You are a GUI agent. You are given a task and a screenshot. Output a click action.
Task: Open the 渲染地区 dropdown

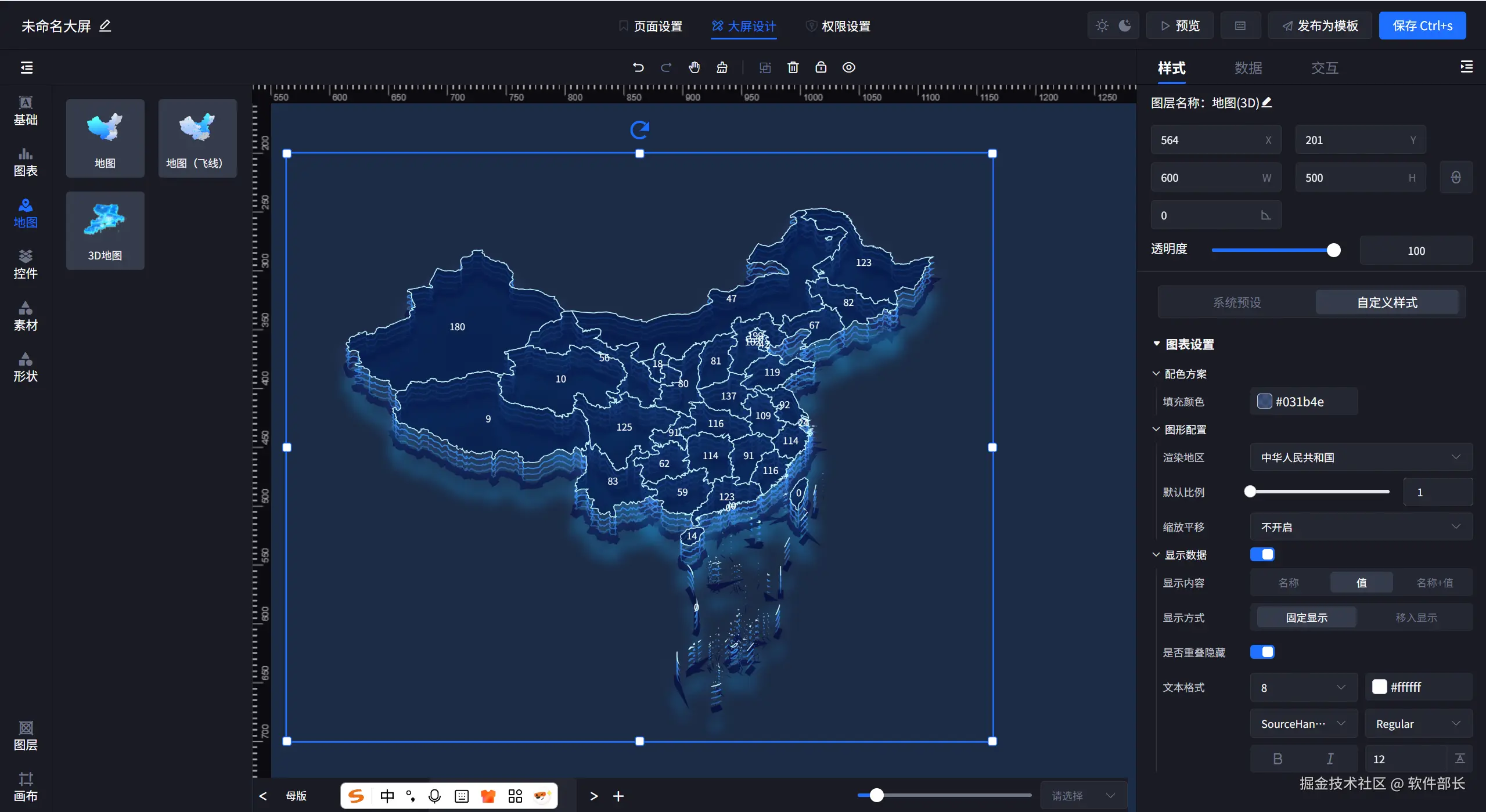point(1360,457)
